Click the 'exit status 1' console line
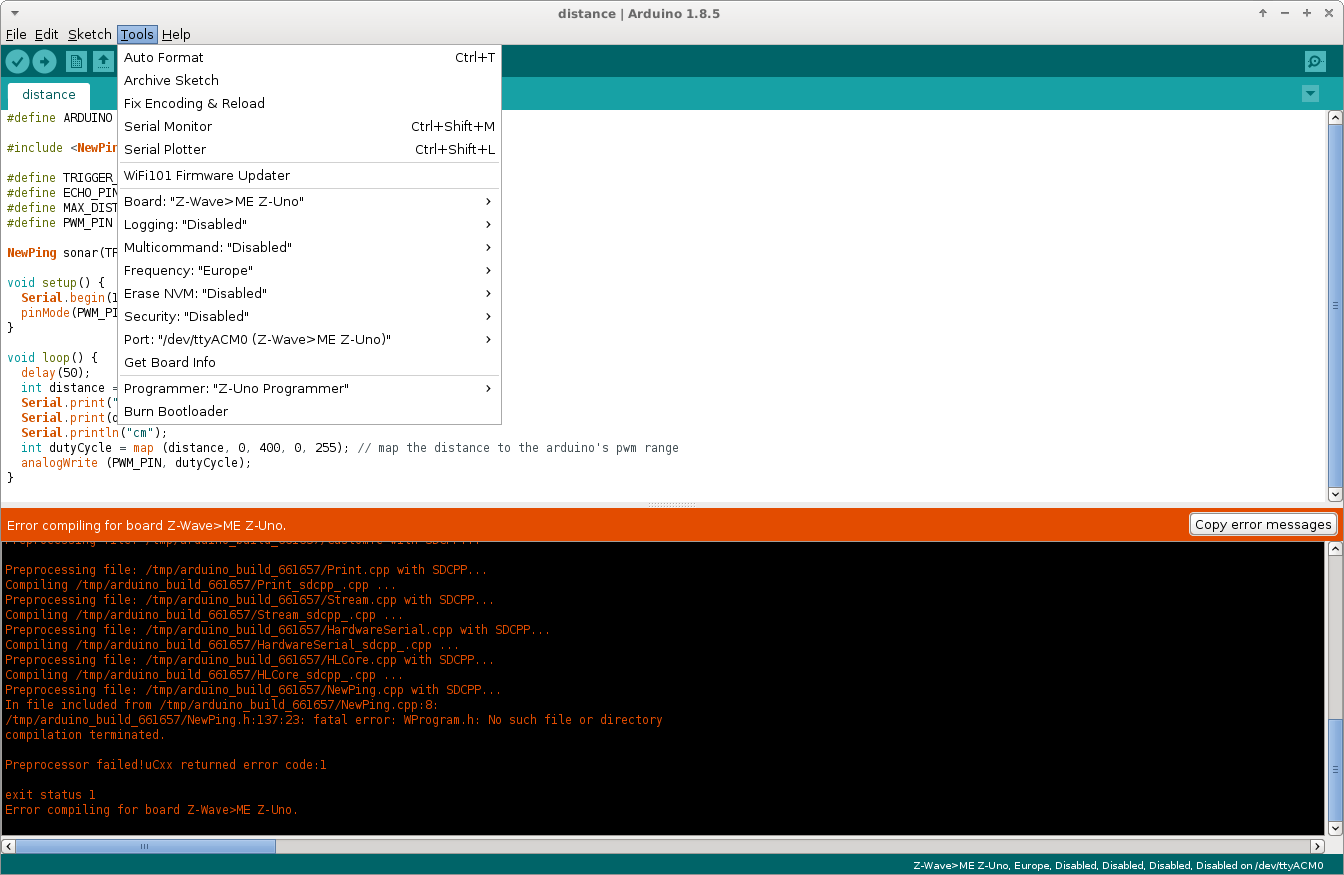Screen dimensions: 1344x875 51,795
